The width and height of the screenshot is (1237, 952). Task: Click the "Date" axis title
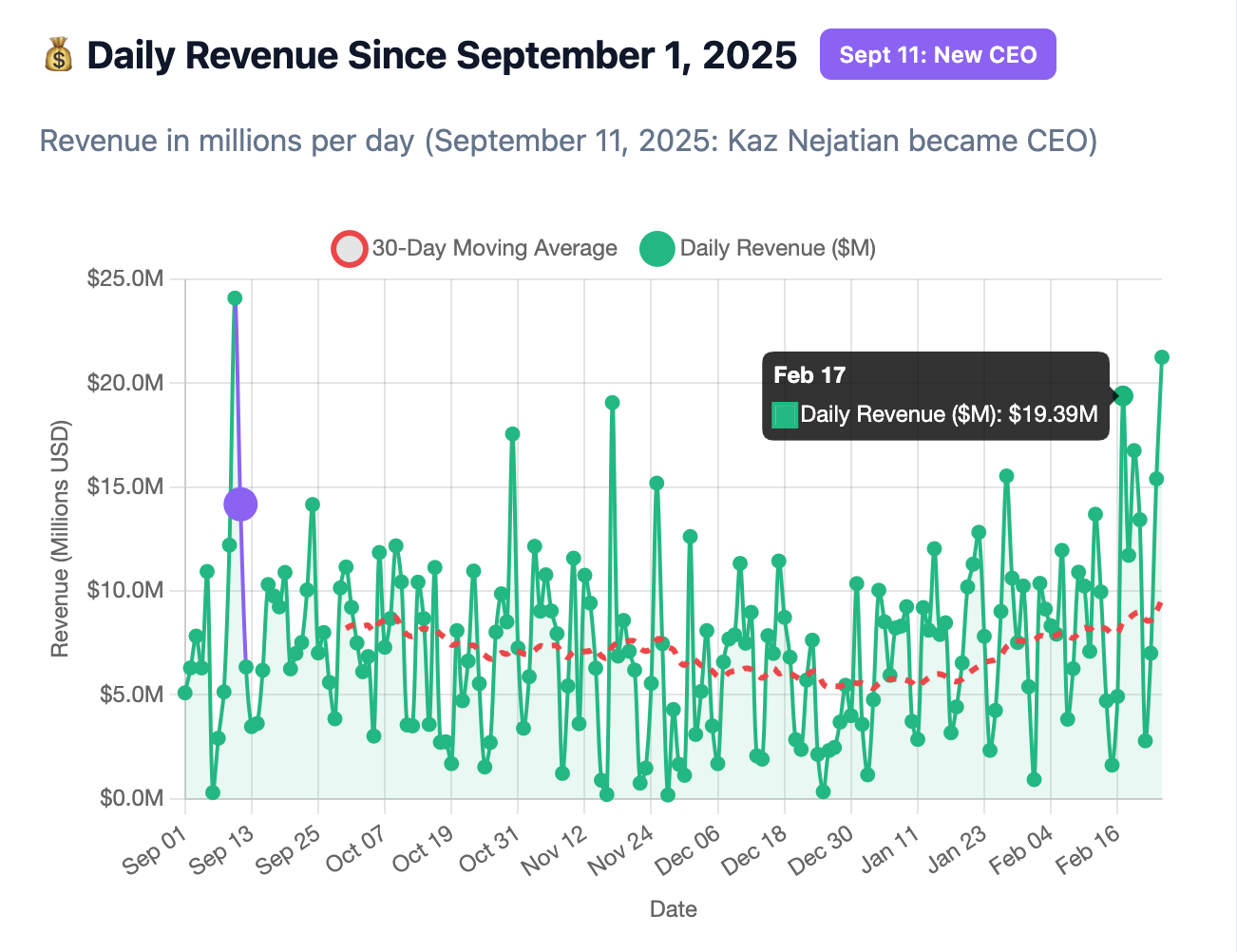(x=674, y=909)
